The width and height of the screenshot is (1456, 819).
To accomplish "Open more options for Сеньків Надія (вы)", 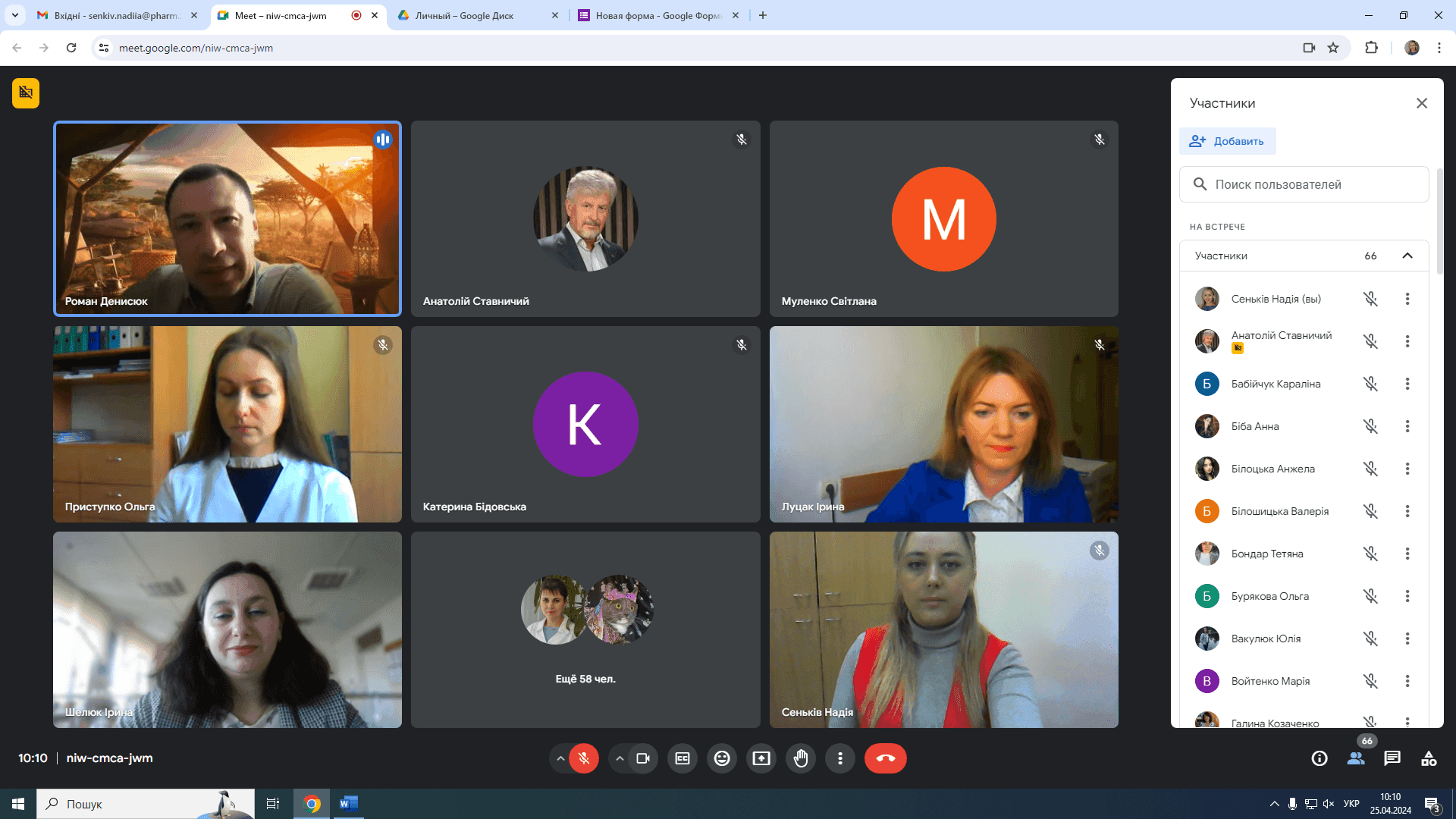I will 1407,299.
